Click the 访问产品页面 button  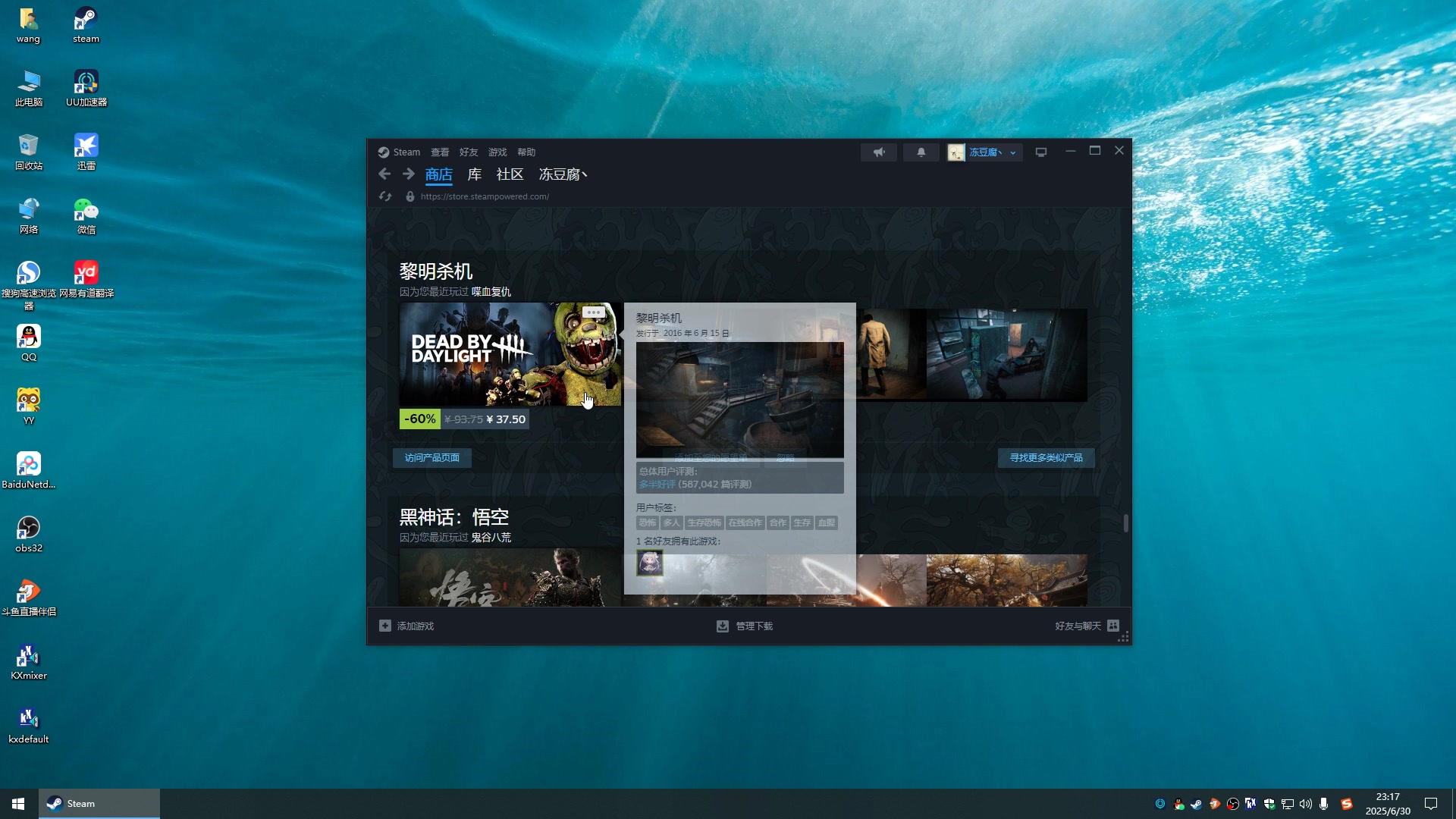432,458
